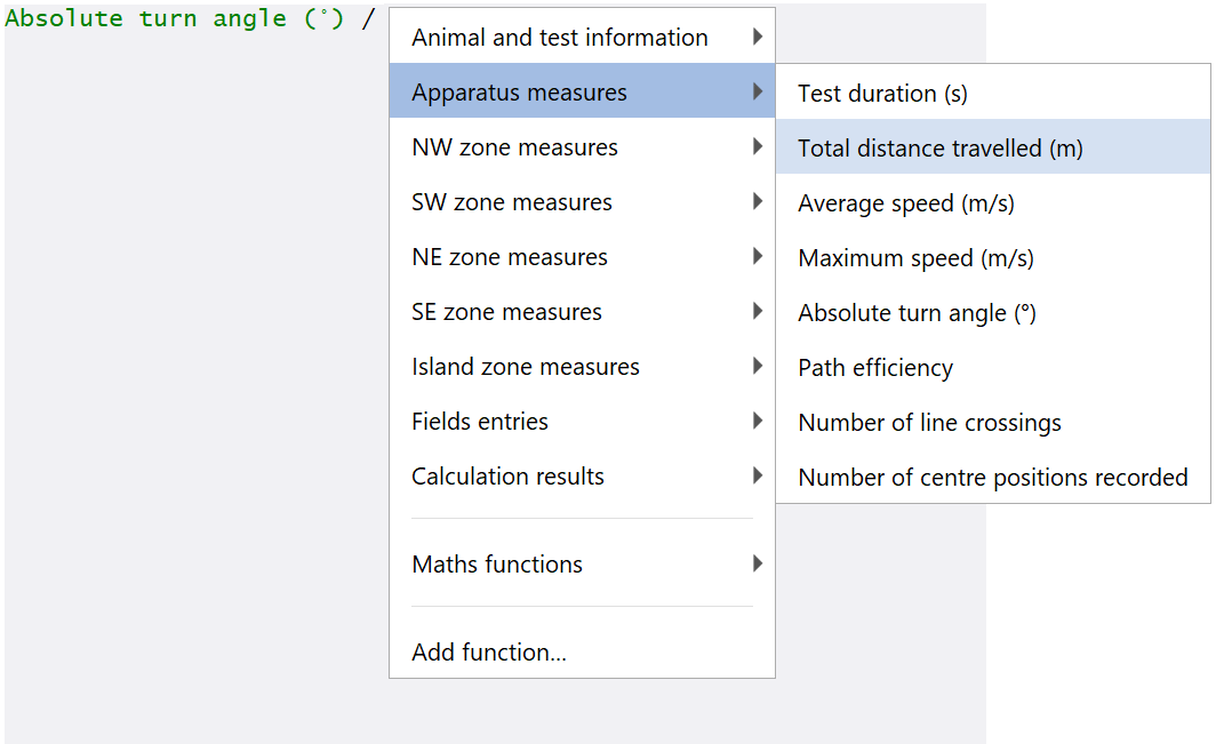Insert Number of centre positions recorded
This screenshot has height=744, width=1216.
coord(993,478)
